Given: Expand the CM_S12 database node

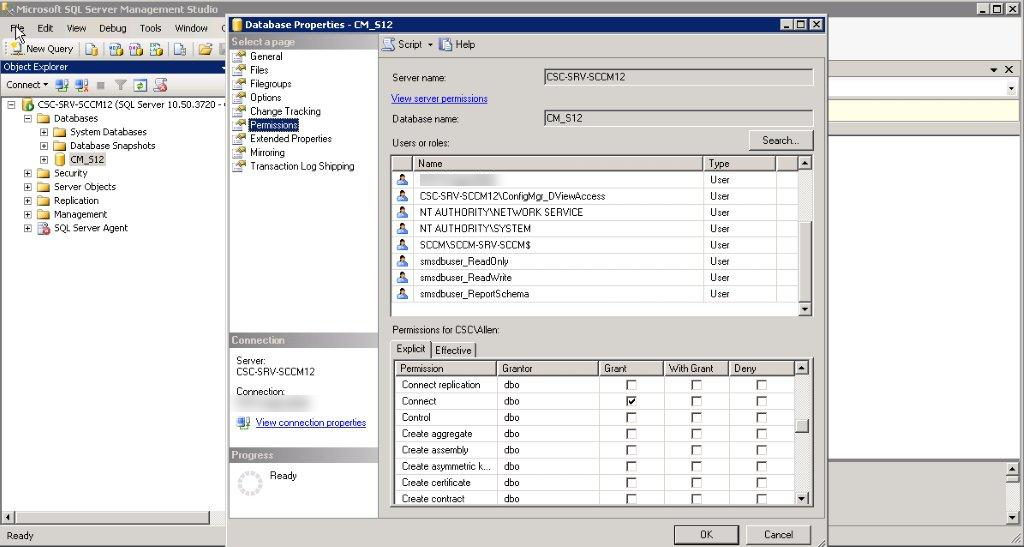Looking at the screenshot, I should [44, 159].
